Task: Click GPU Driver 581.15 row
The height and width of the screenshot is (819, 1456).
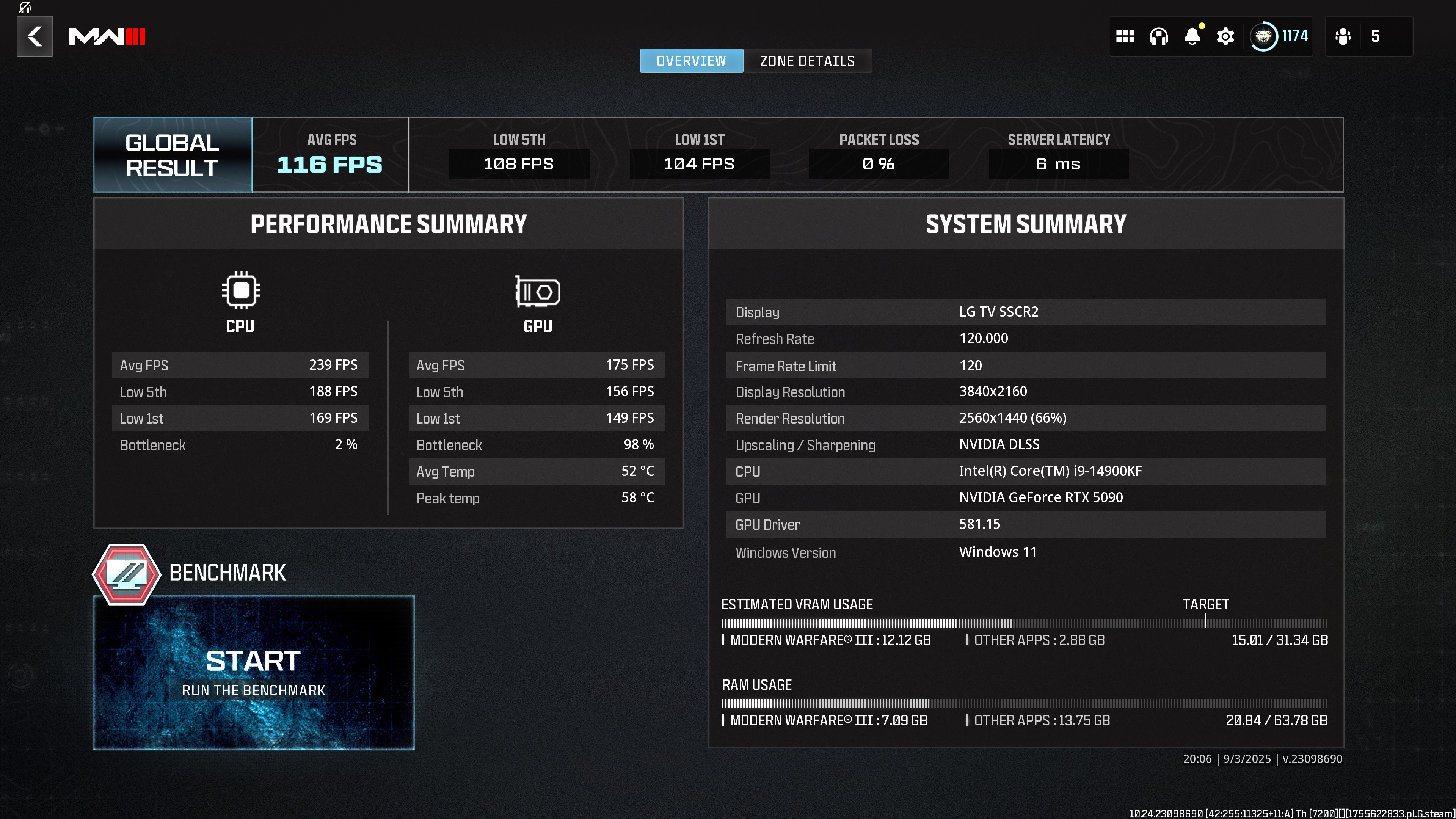Action: pos(1025,524)
